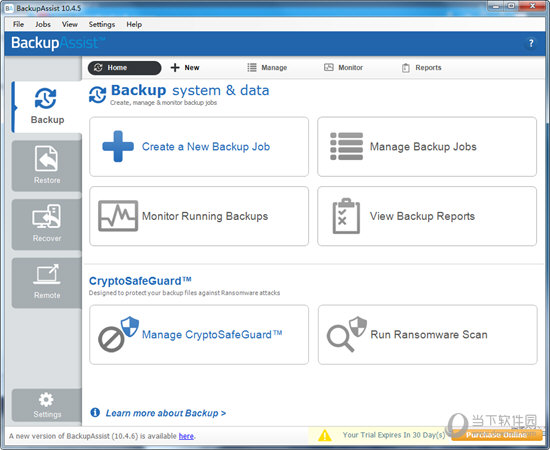This screenshot has height=450, width=550.
Task: Click the help question mark icon in header
Action: pos(531,43)
